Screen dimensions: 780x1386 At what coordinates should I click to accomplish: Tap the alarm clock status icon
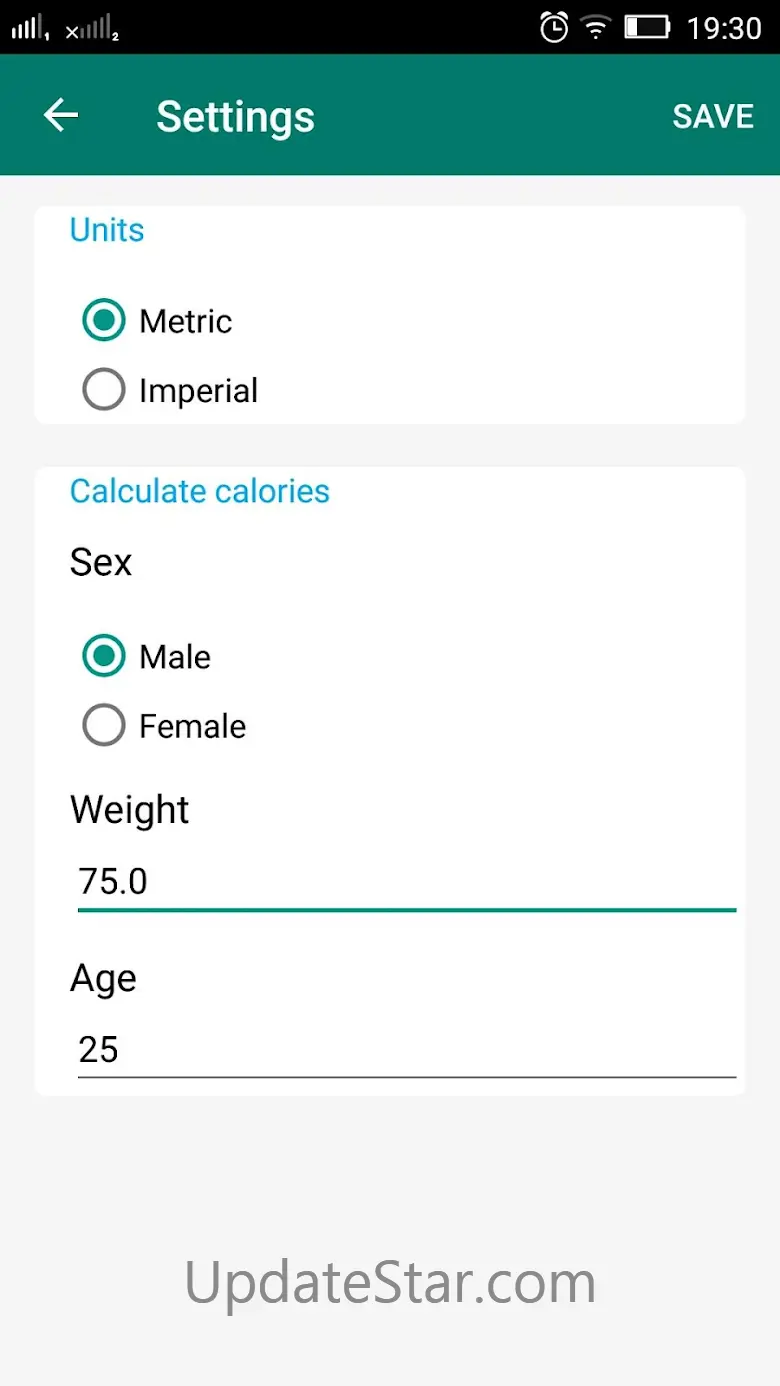553,27
